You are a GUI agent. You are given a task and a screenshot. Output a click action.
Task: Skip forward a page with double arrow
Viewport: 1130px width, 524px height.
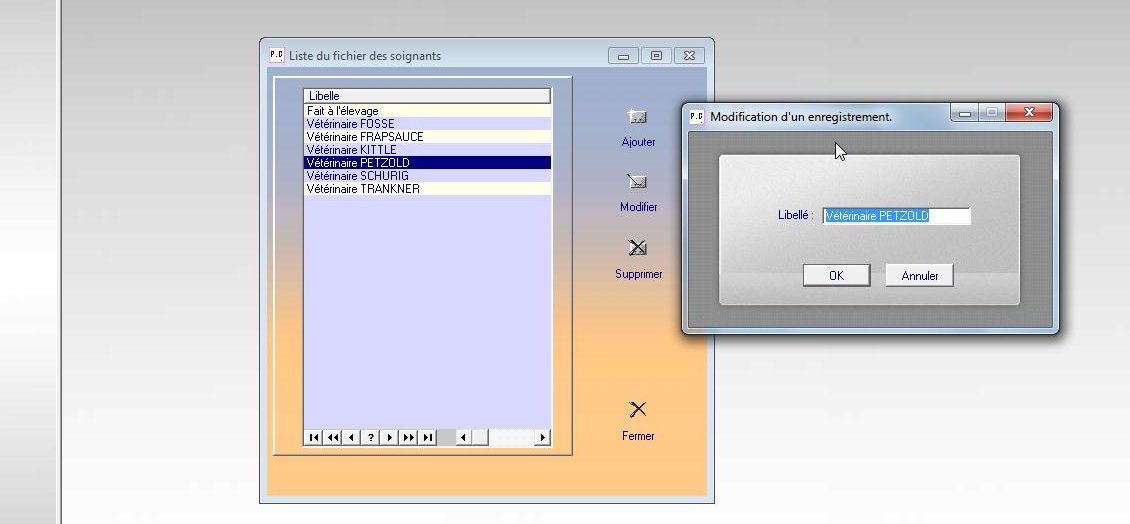tap(408, 437)
